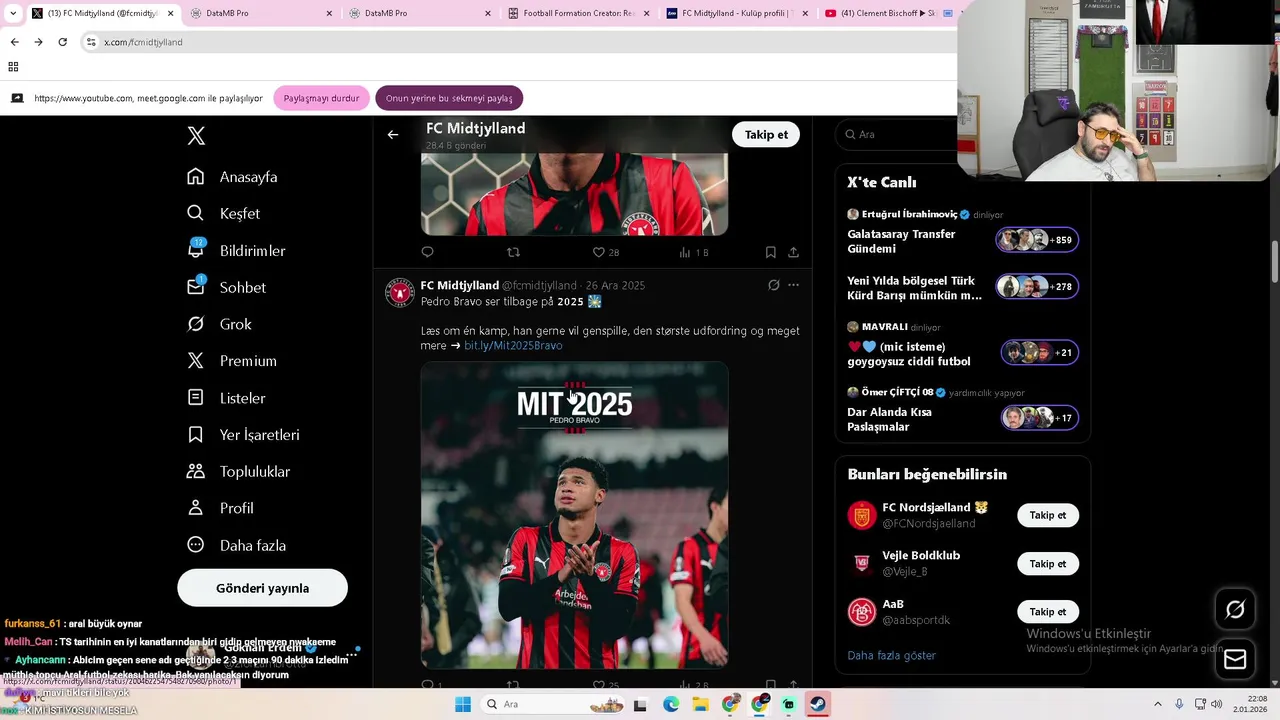Open Topluluklar communities
Viewport: 1280px width, 720px height.
[x=238, y=471]
